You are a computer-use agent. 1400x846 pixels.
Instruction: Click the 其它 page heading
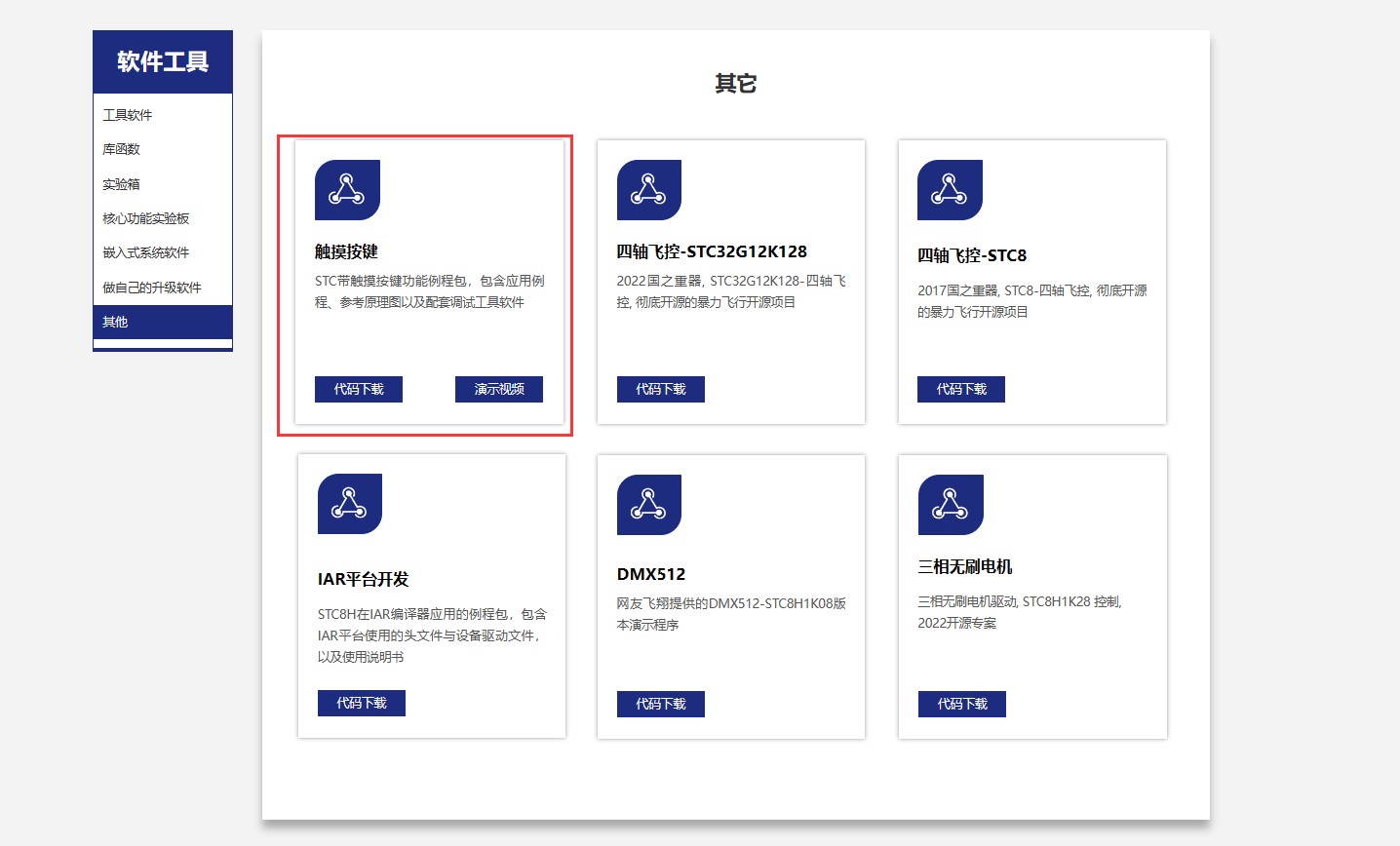point(736,84)
